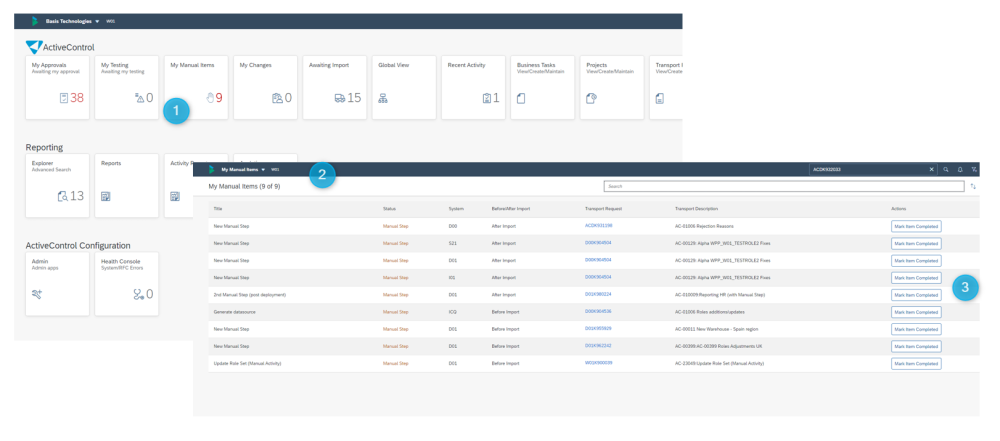This screenshot has width=1000, height=441.
Task: Mark Item Completed for AC-01006 Rejection Reasons
Action: tap(916, 226)
